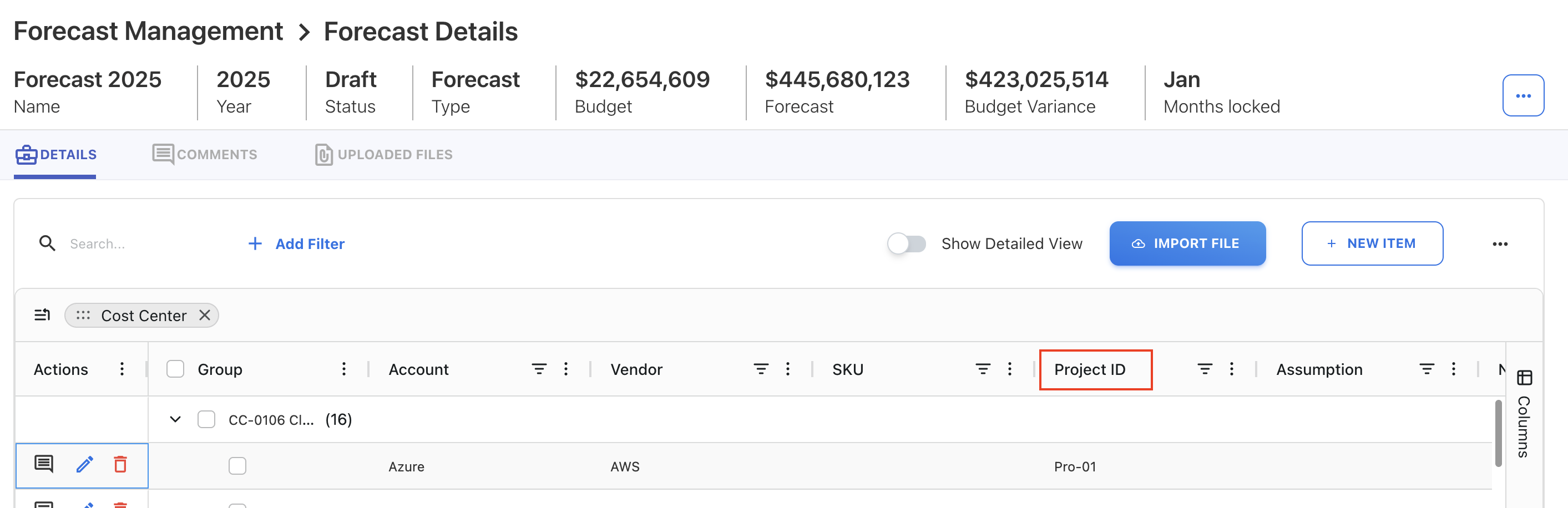This screenshot has width=1568, height=508.
Task: Open the forecast header more options menu
Action: click(x=1523, y=95)
